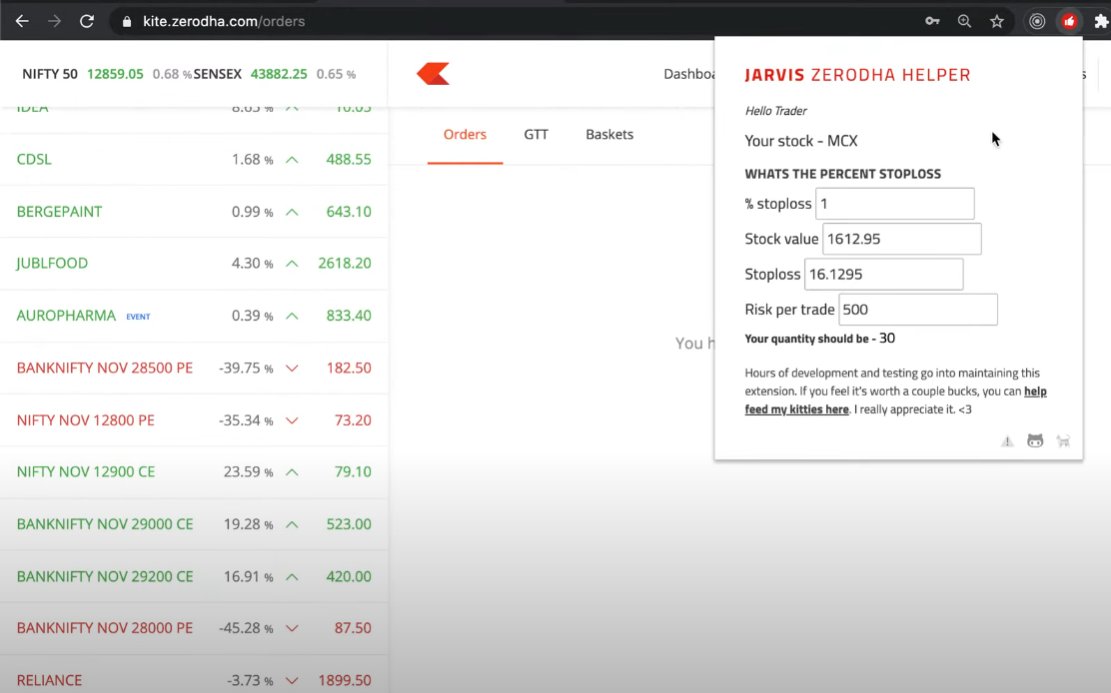Switch to the Orders tab
Image resolution: width=1111 pixels, height=693 pixels.
(x=465, y=135)
